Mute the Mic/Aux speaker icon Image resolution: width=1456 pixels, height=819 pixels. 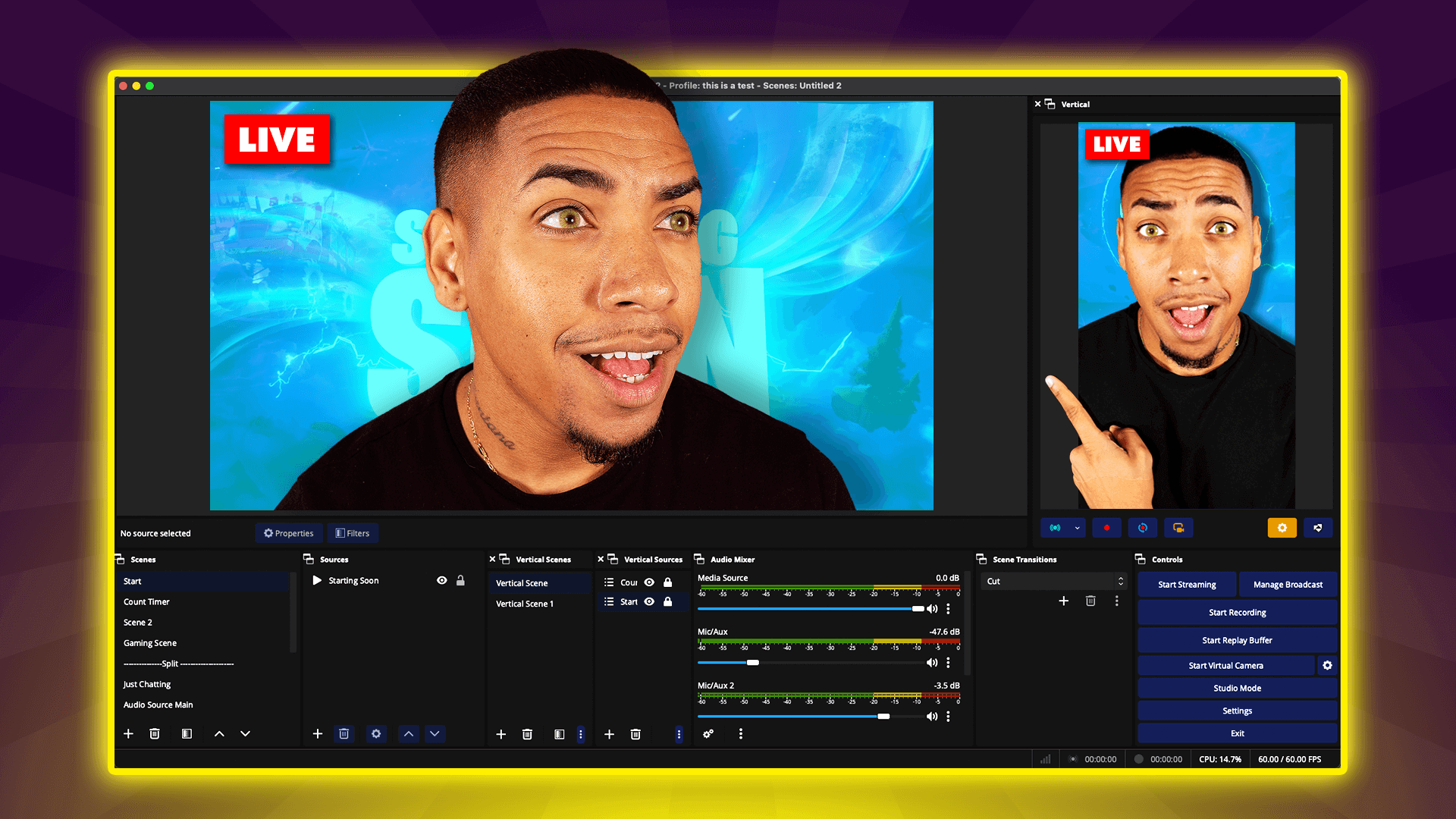(x=932, y=662)
